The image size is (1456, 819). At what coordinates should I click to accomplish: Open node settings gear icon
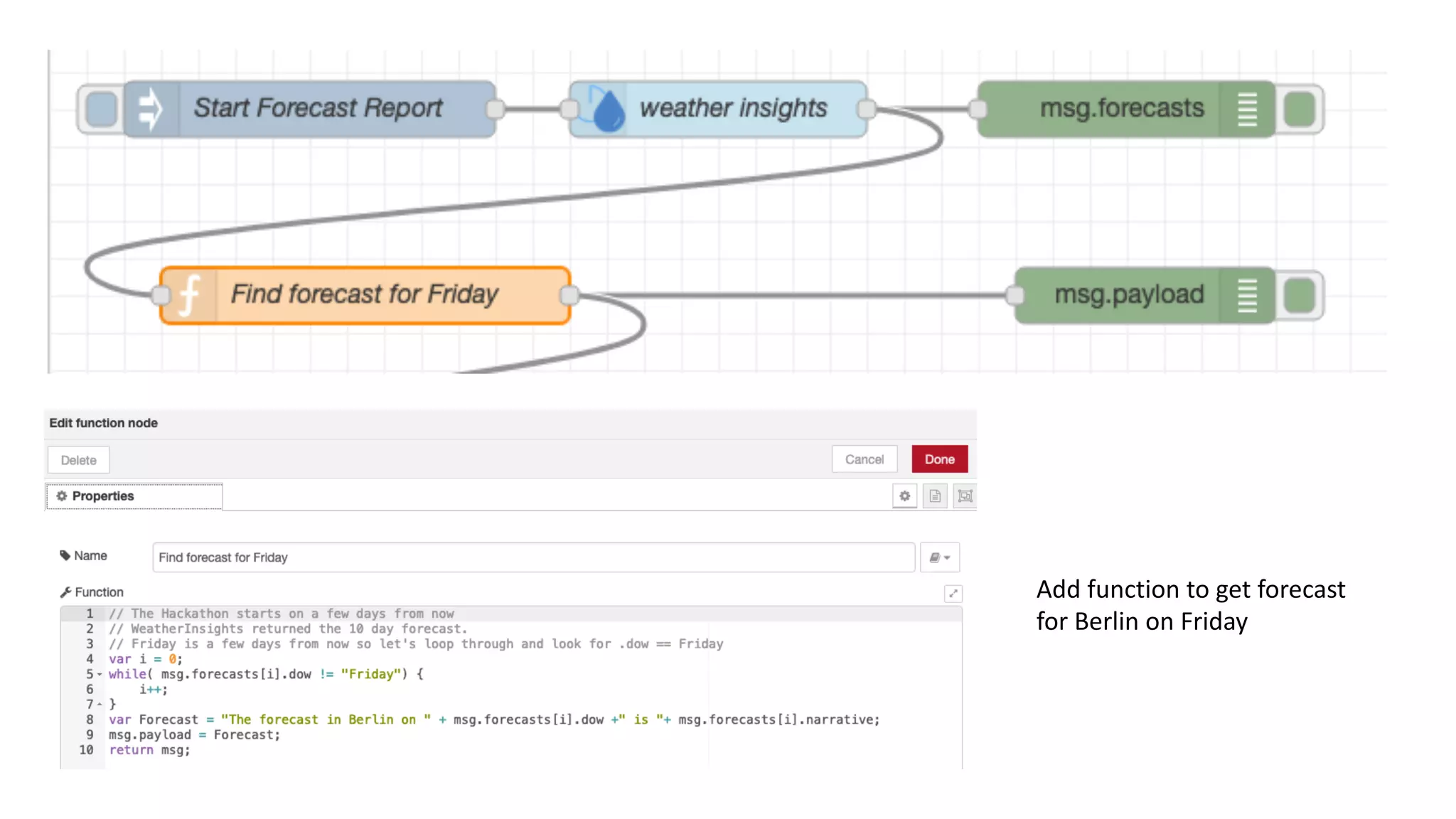pyautogui.click(x=904, y=496)
